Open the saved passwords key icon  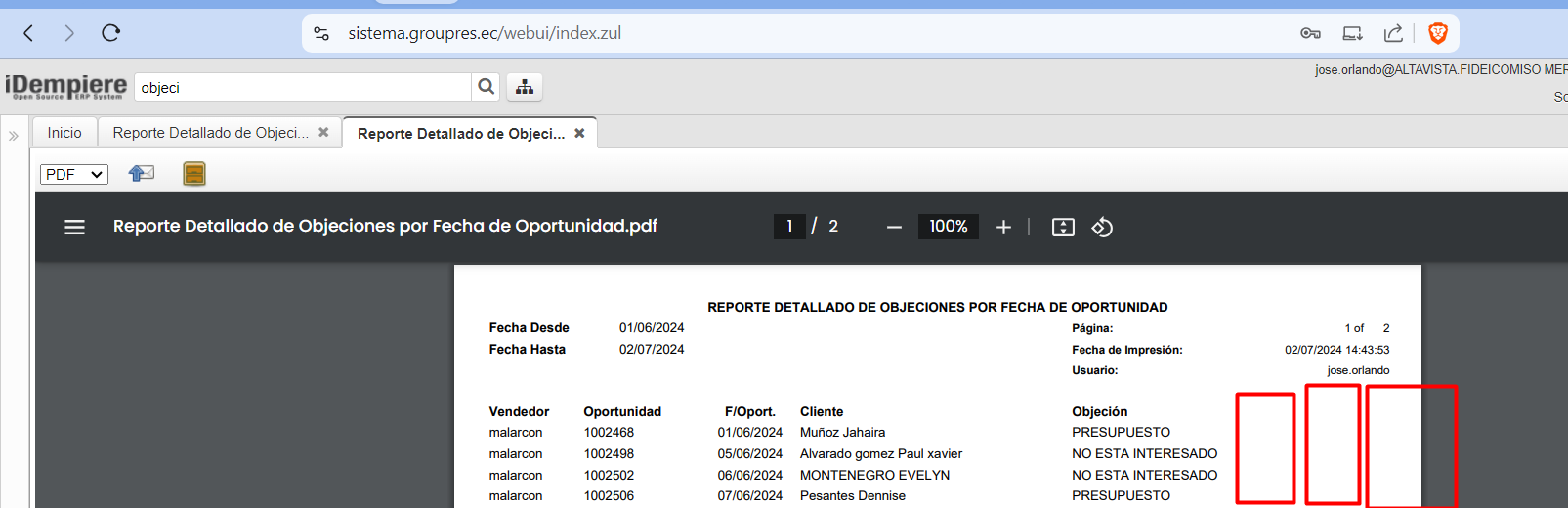(1310, 33)
